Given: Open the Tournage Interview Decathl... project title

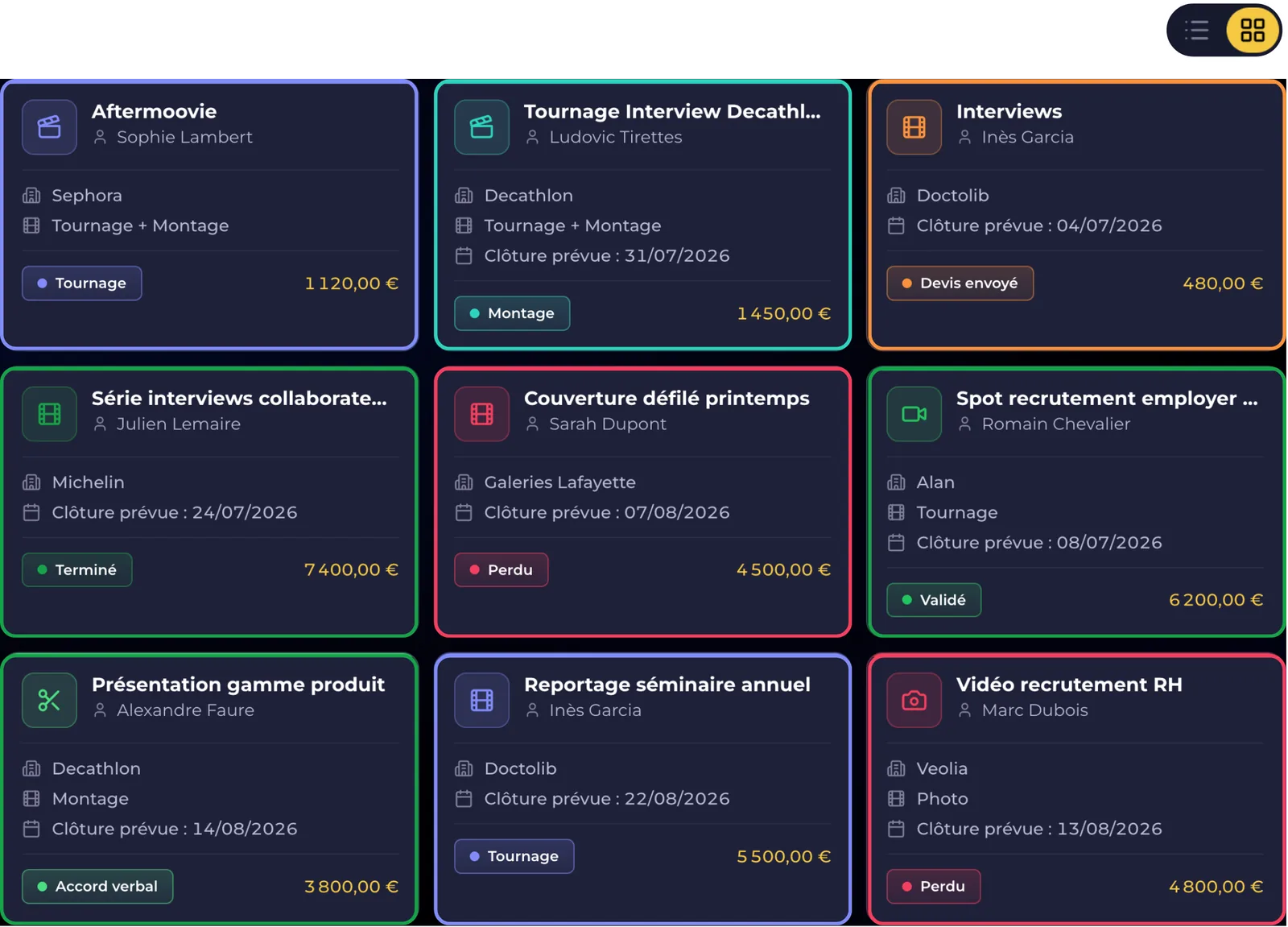Looking at the screenshot, I should [672, 112].
